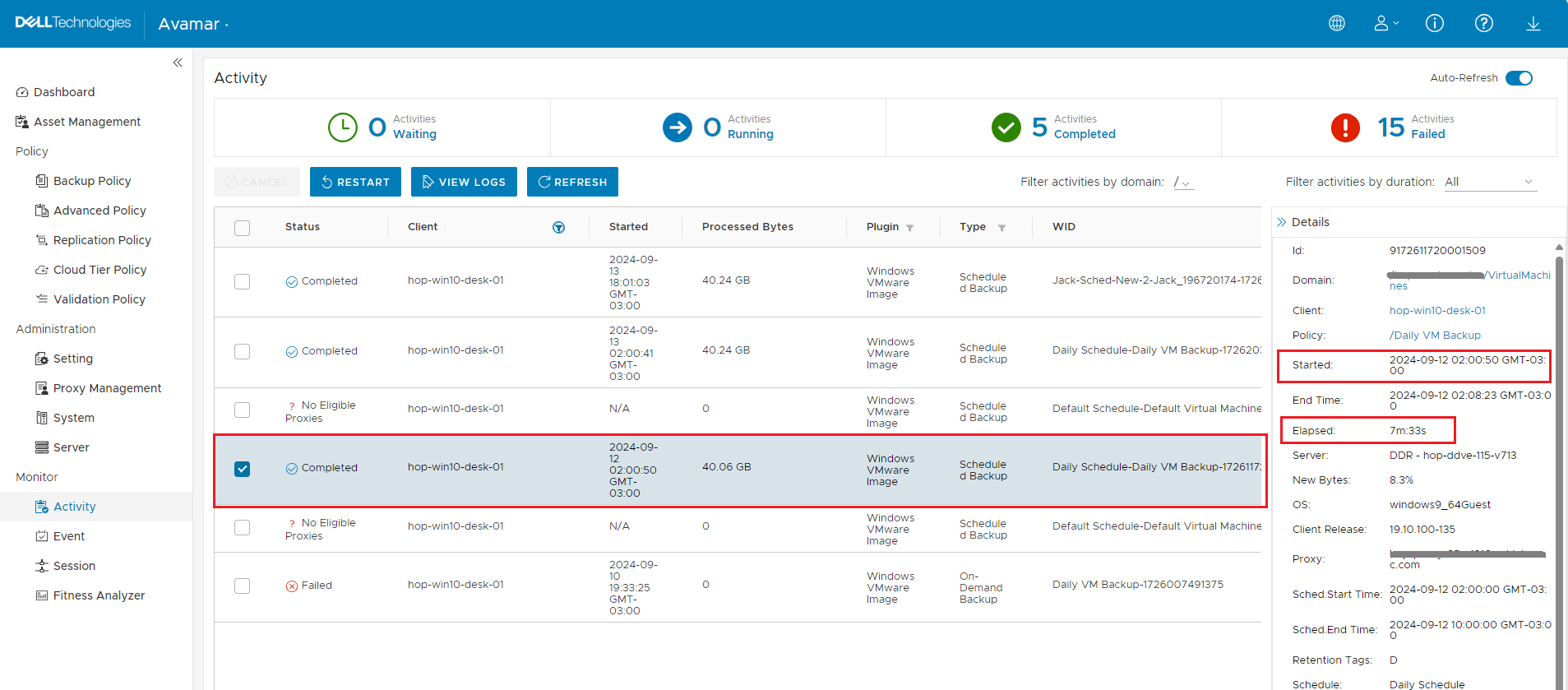The height and width of the screenshot is (690, 1568).
Task: Click the red Failed activities icon
Action: (x=1345, y=127)
